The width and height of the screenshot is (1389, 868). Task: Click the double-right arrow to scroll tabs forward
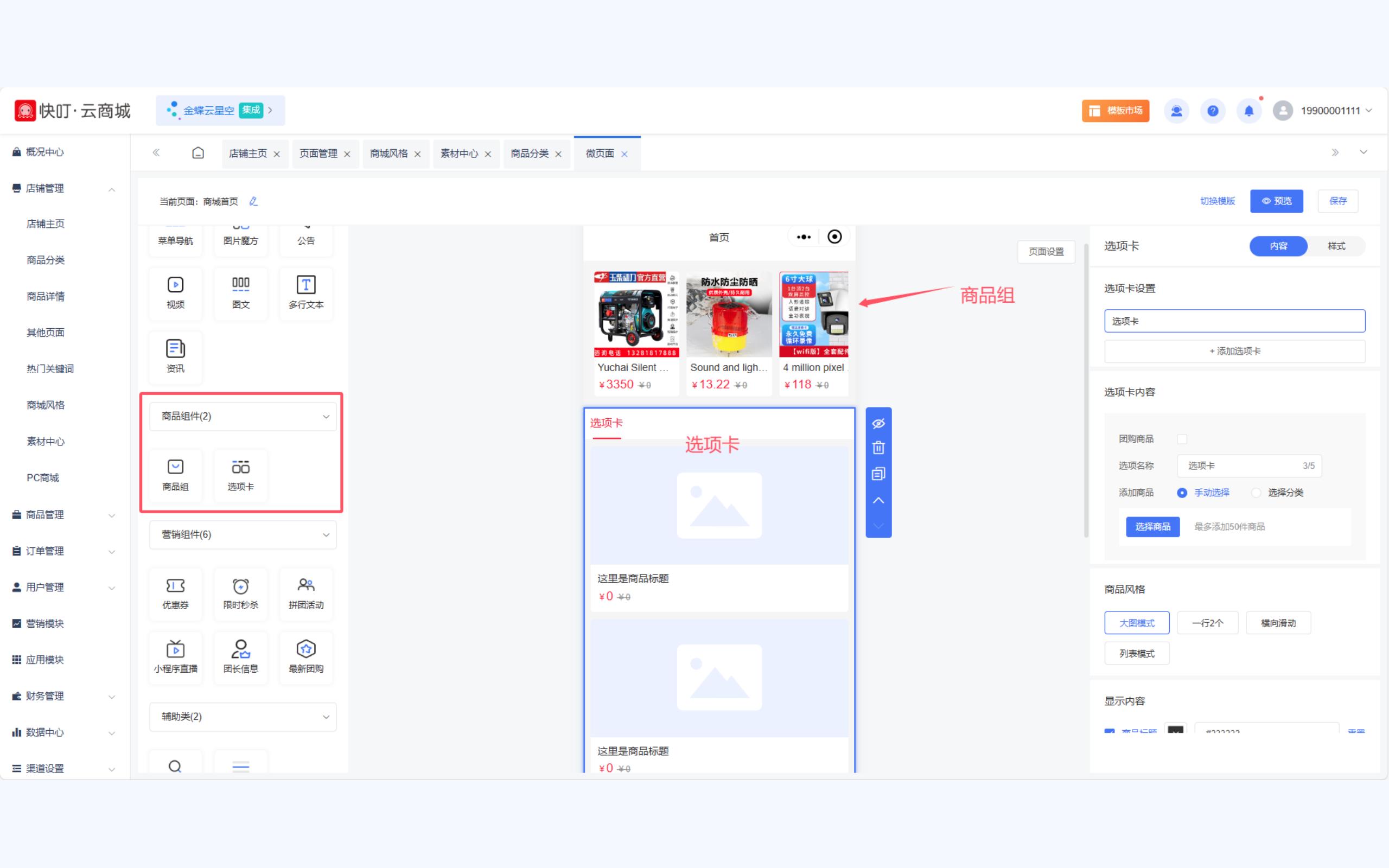pyautogui.click(x=1335, y=152)
